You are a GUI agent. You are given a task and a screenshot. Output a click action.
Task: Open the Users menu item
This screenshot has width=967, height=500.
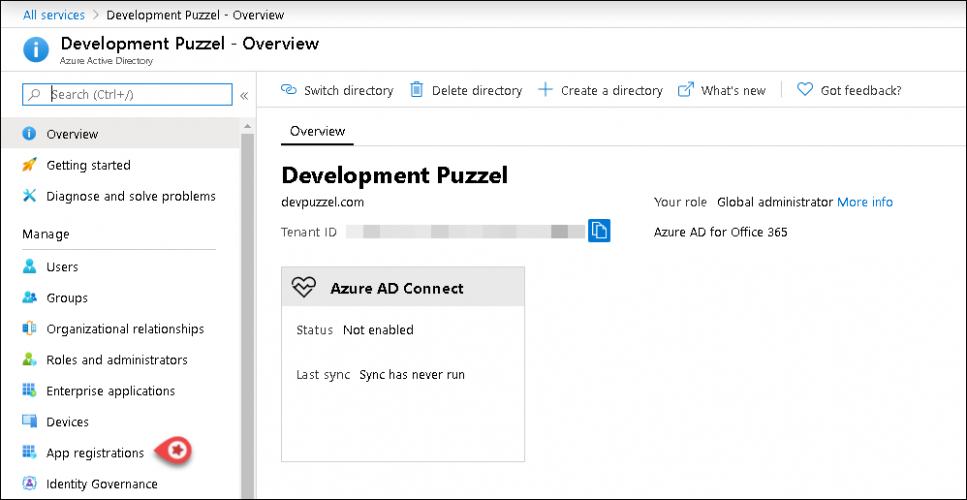click(x=62, y=267)
